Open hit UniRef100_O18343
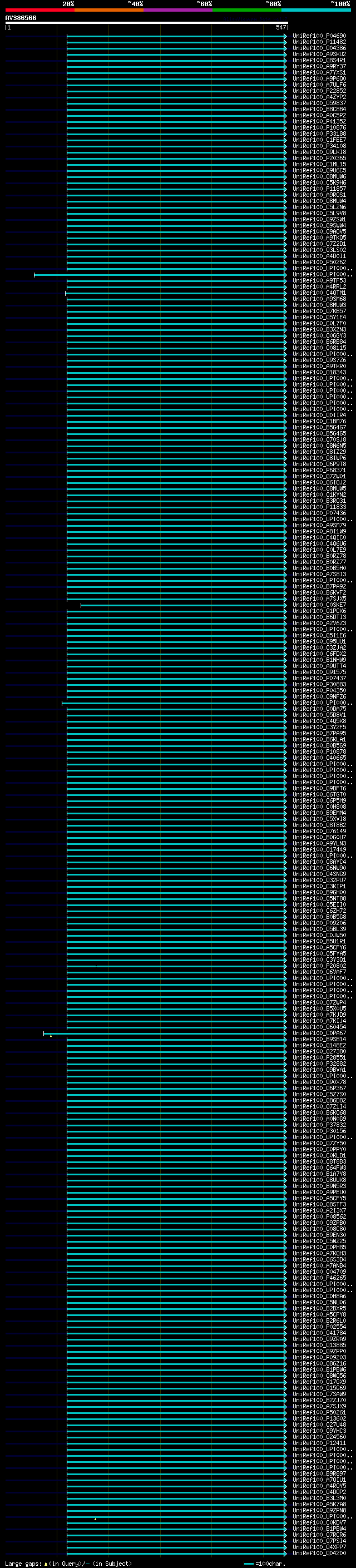The image size is (356, 1568). tap(319, 373)
